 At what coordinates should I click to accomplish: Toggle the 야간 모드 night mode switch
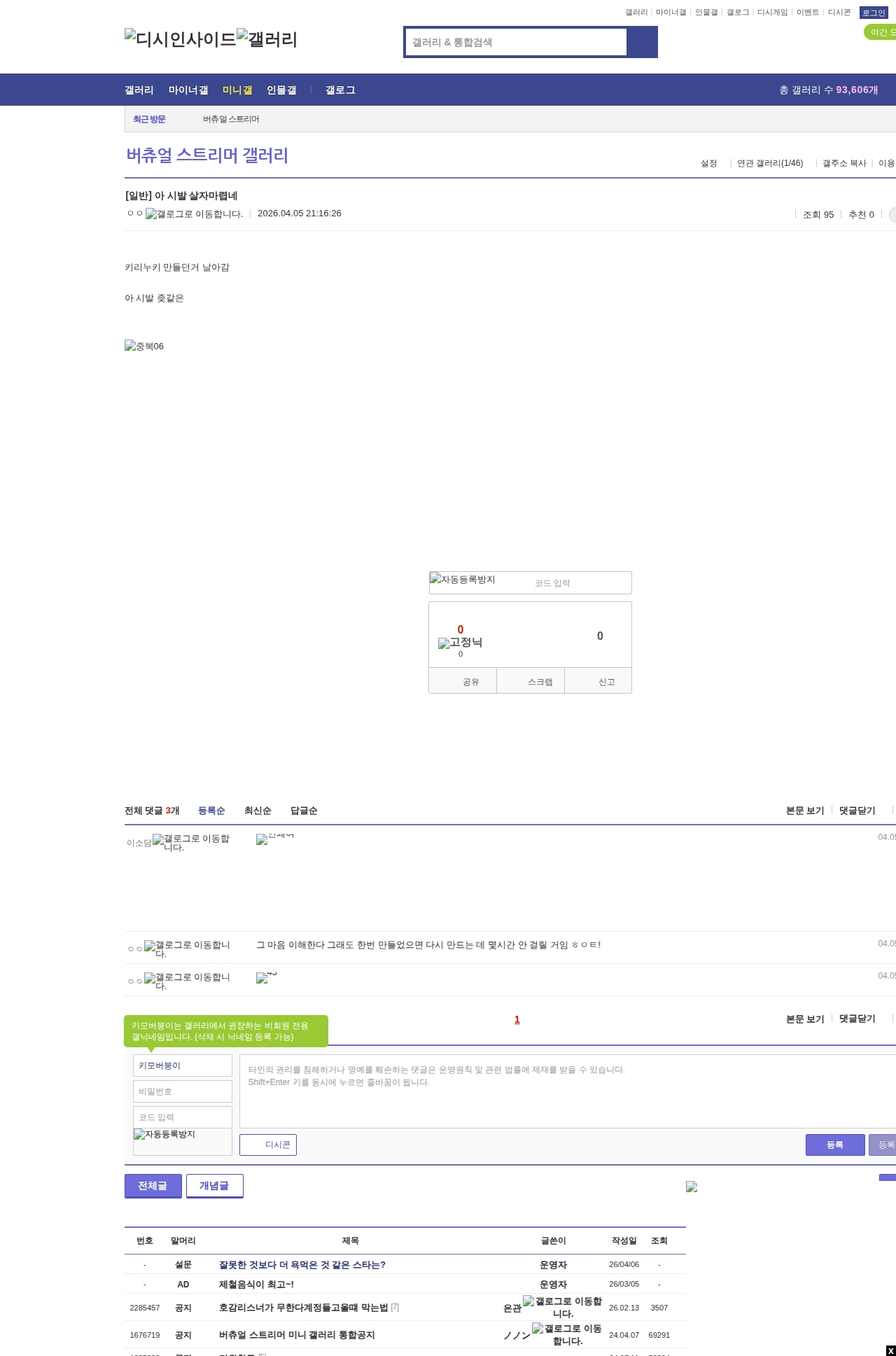881,32
